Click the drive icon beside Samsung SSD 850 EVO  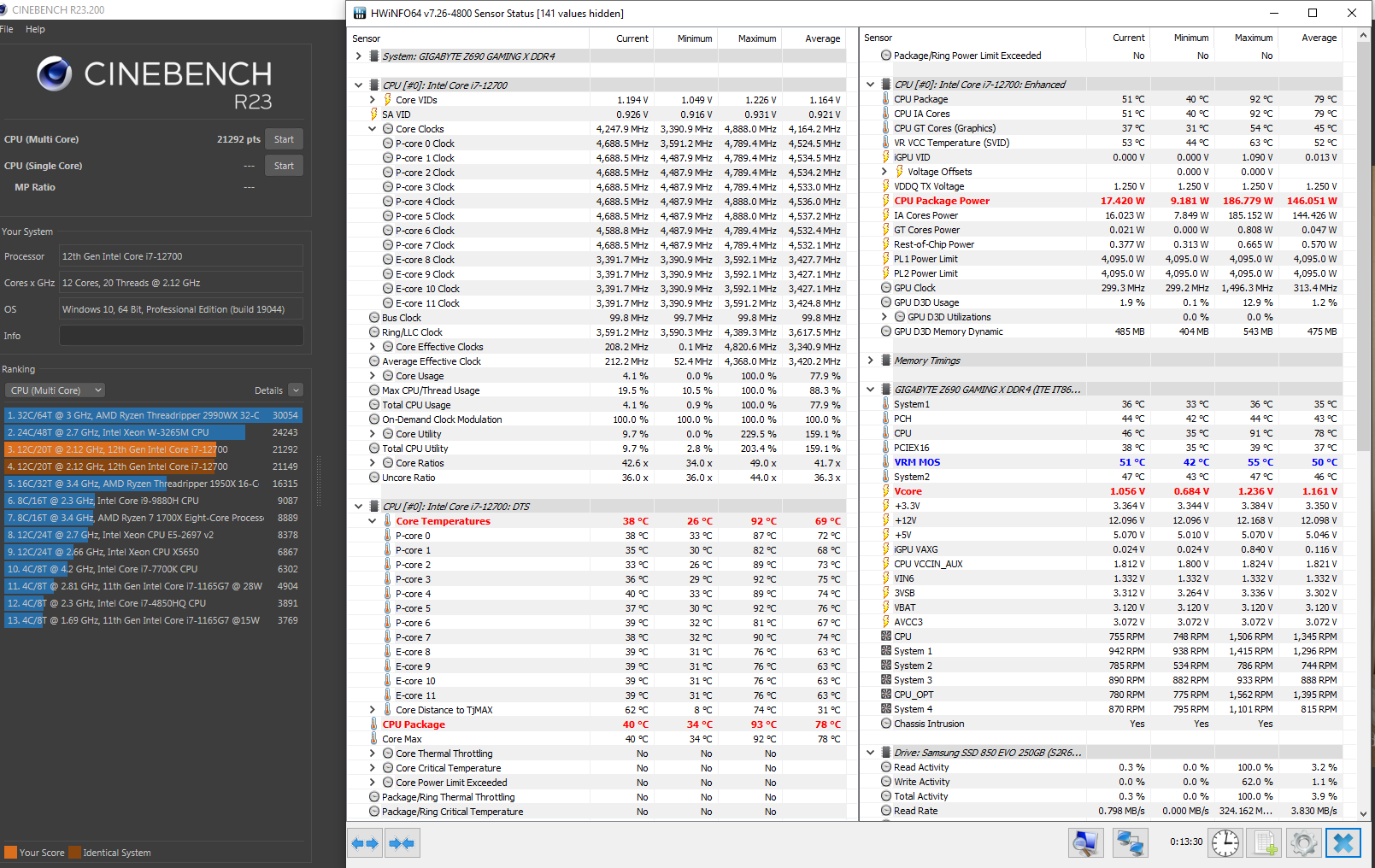886,753
